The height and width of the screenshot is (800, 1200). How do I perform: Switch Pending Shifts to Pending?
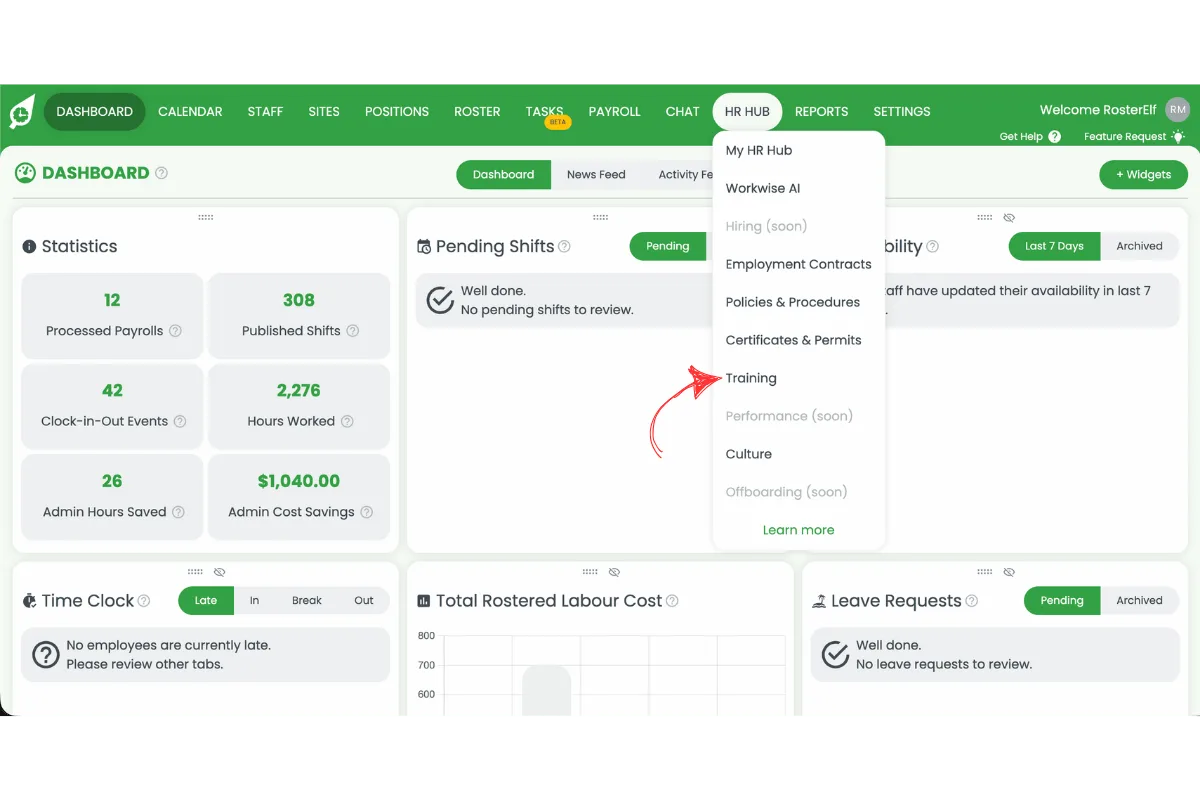(x=668, y=246)
